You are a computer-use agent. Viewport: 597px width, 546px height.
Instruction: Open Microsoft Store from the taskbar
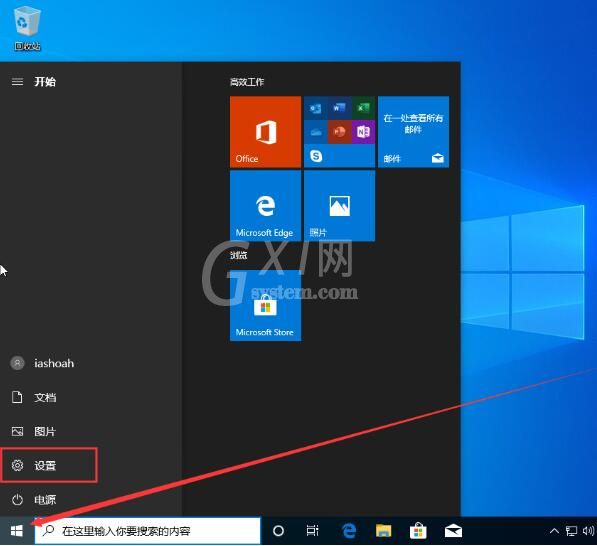[x=418, y=531]
